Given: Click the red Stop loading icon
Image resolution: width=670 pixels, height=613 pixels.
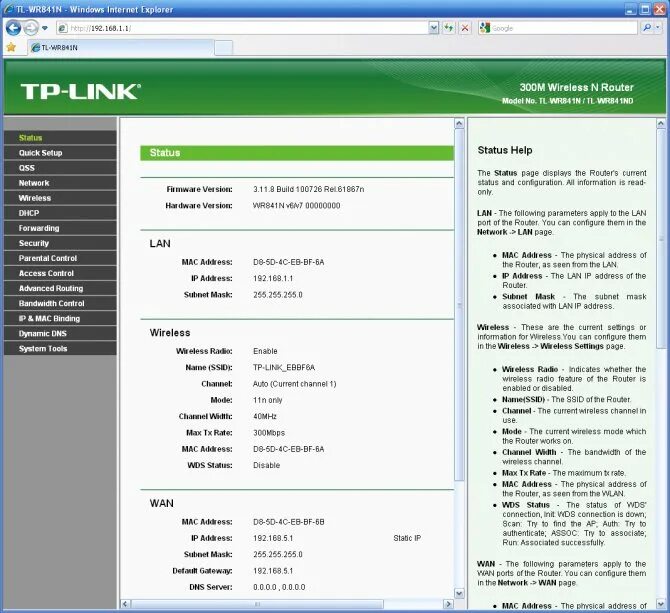Looking at the screenshot, I should 465,28.
